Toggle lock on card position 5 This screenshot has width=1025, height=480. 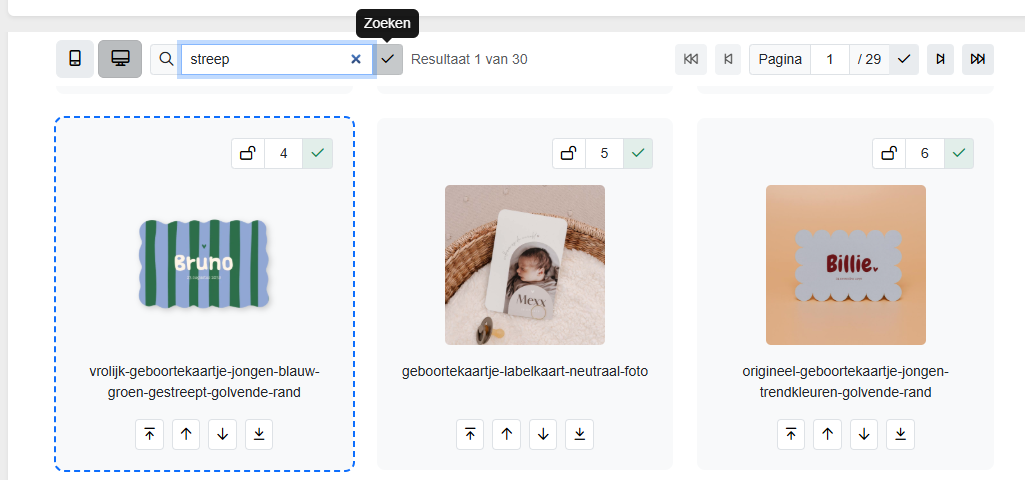[x=569, y=154]
